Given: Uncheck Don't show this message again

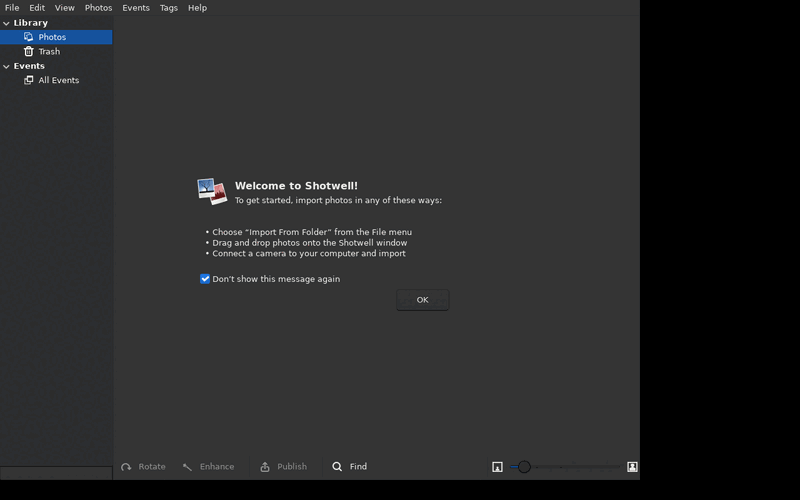Looking at the screenshot, I should pos(205,279).
